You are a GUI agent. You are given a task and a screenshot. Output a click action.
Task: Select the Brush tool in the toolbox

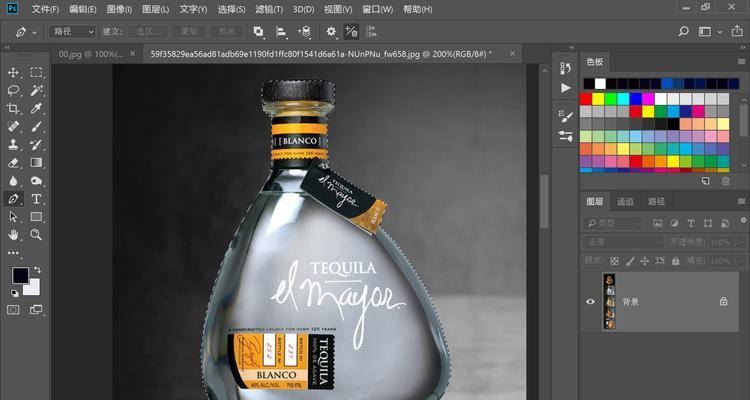(36, 127)
